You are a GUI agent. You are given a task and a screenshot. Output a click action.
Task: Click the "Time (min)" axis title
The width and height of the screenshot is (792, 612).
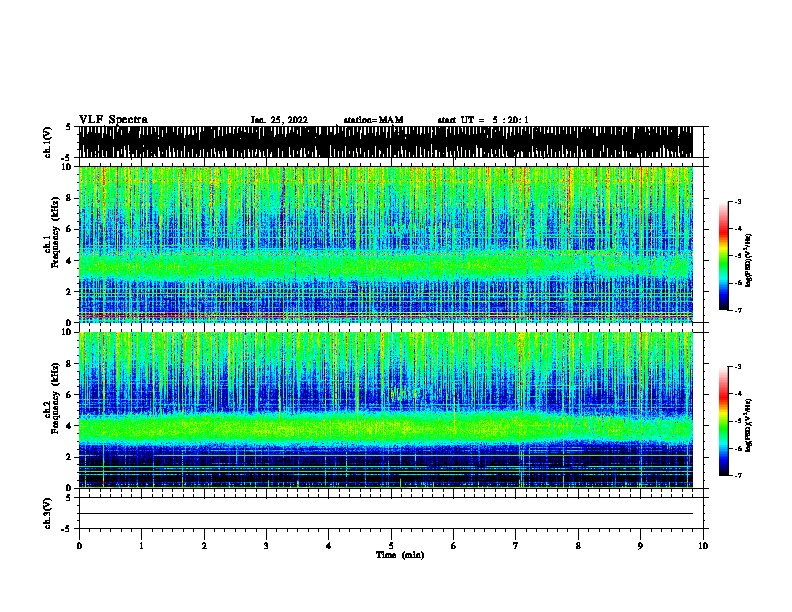(x=400, y=555)
